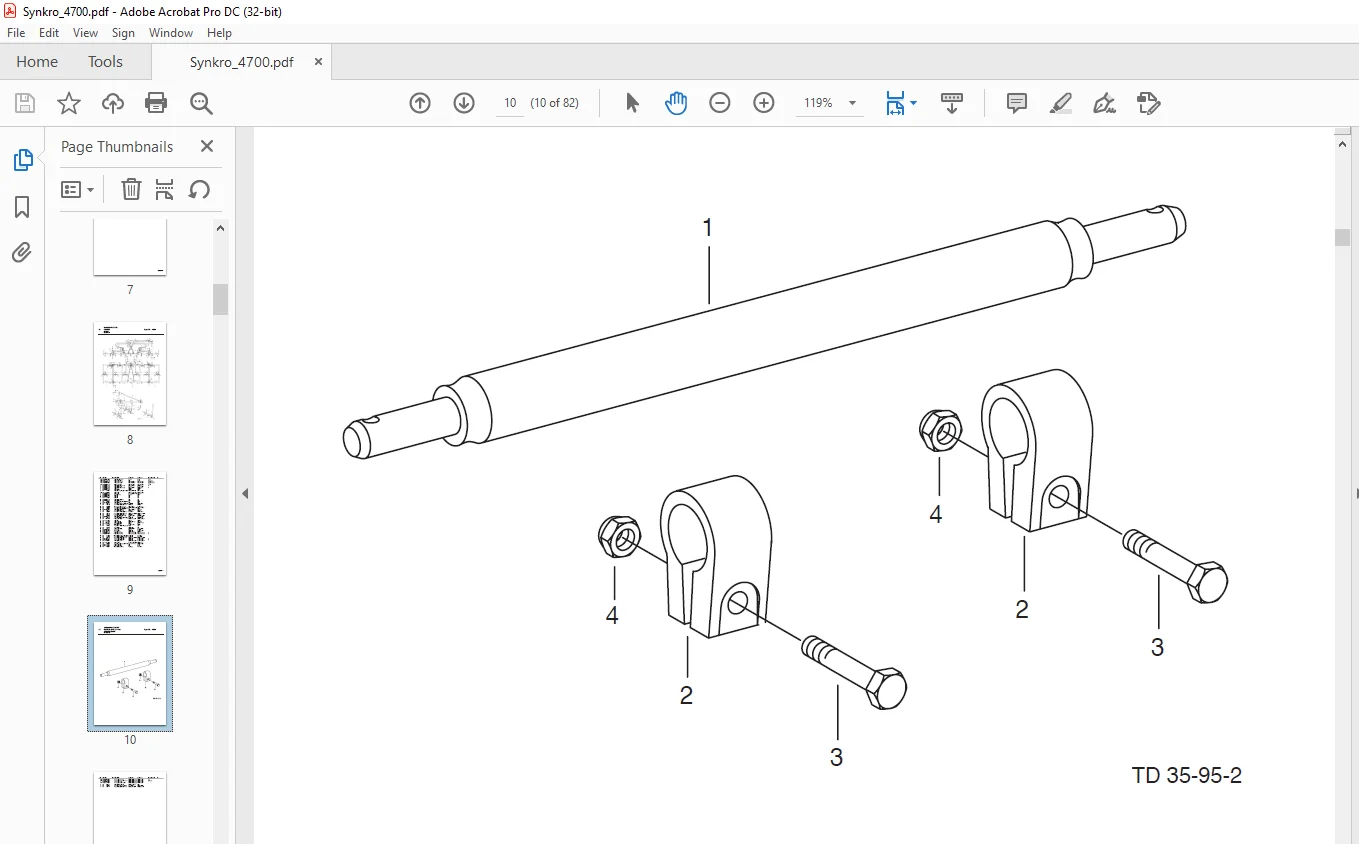Viewport: 1359px width, 844px height.
Task: Select the Highlight text tool
Action: tap(1061, 103)
